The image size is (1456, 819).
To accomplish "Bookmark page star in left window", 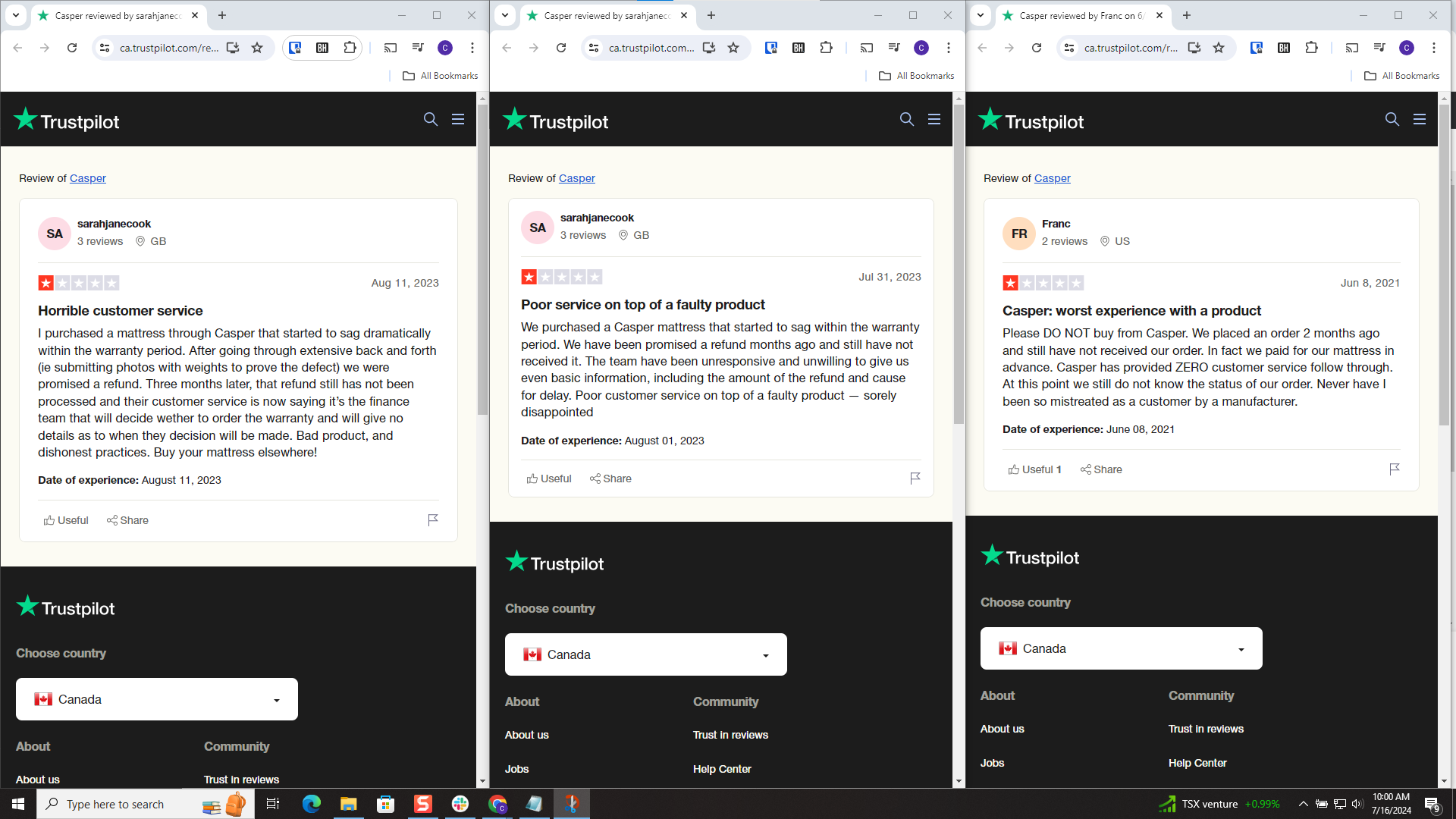I will point(257,48).
